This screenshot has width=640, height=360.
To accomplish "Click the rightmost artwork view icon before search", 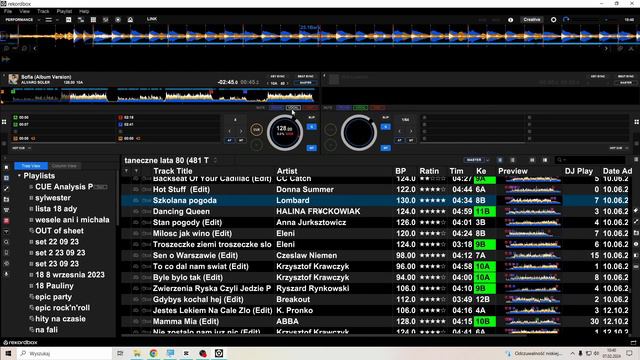I will (x=545, y=160).
